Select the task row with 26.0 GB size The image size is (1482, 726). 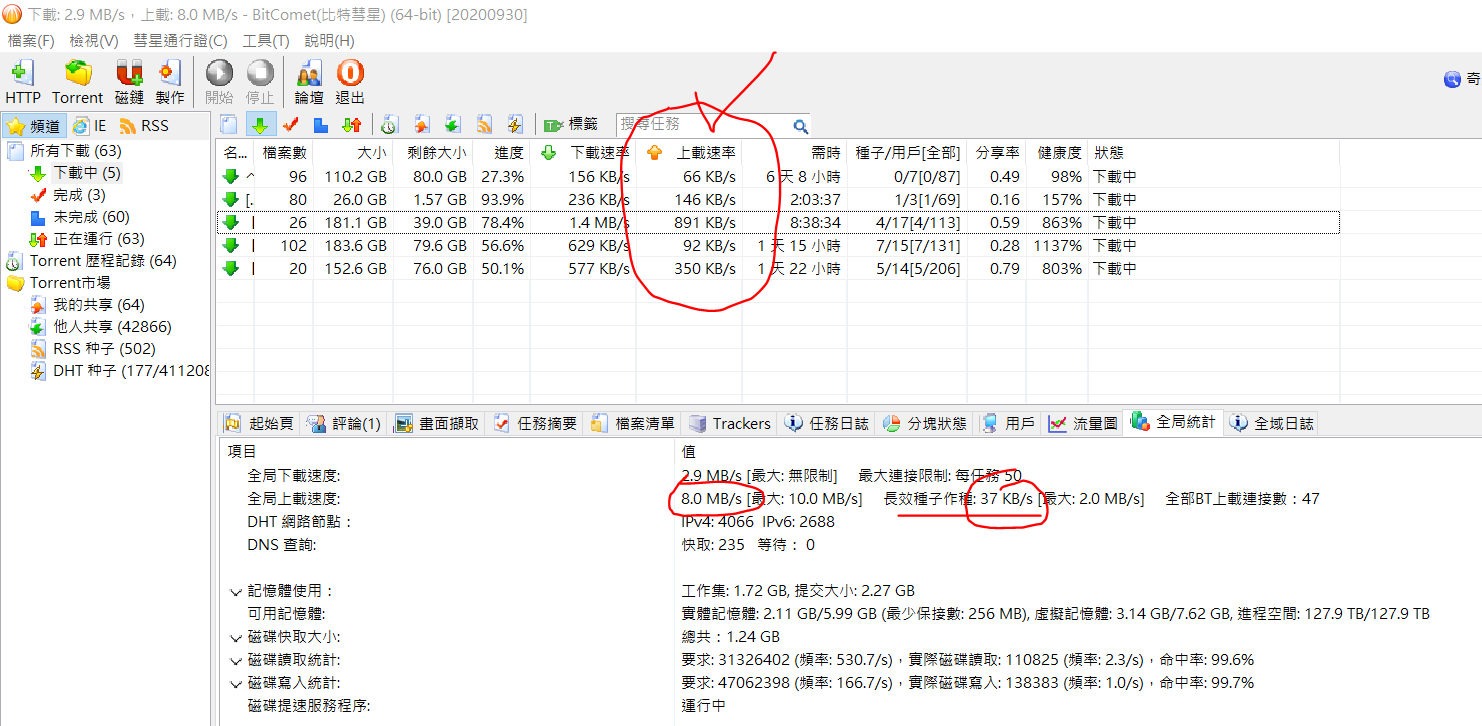point(778,199)
